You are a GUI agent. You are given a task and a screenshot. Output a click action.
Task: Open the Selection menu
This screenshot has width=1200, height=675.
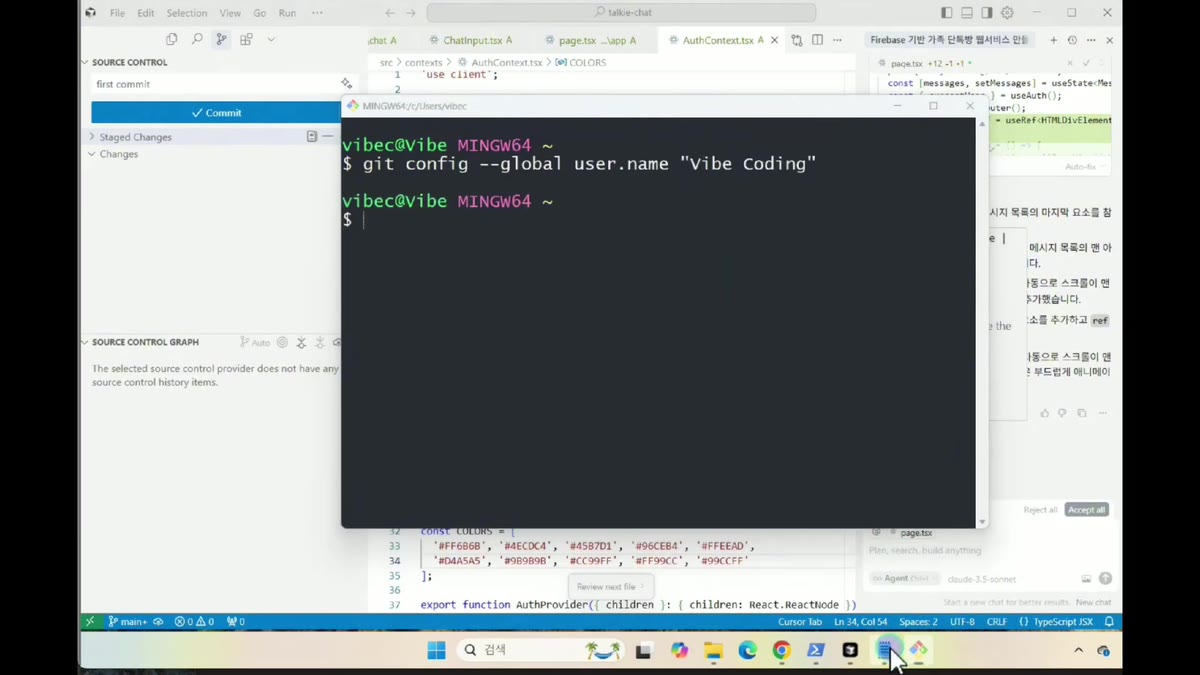point(187,13)
